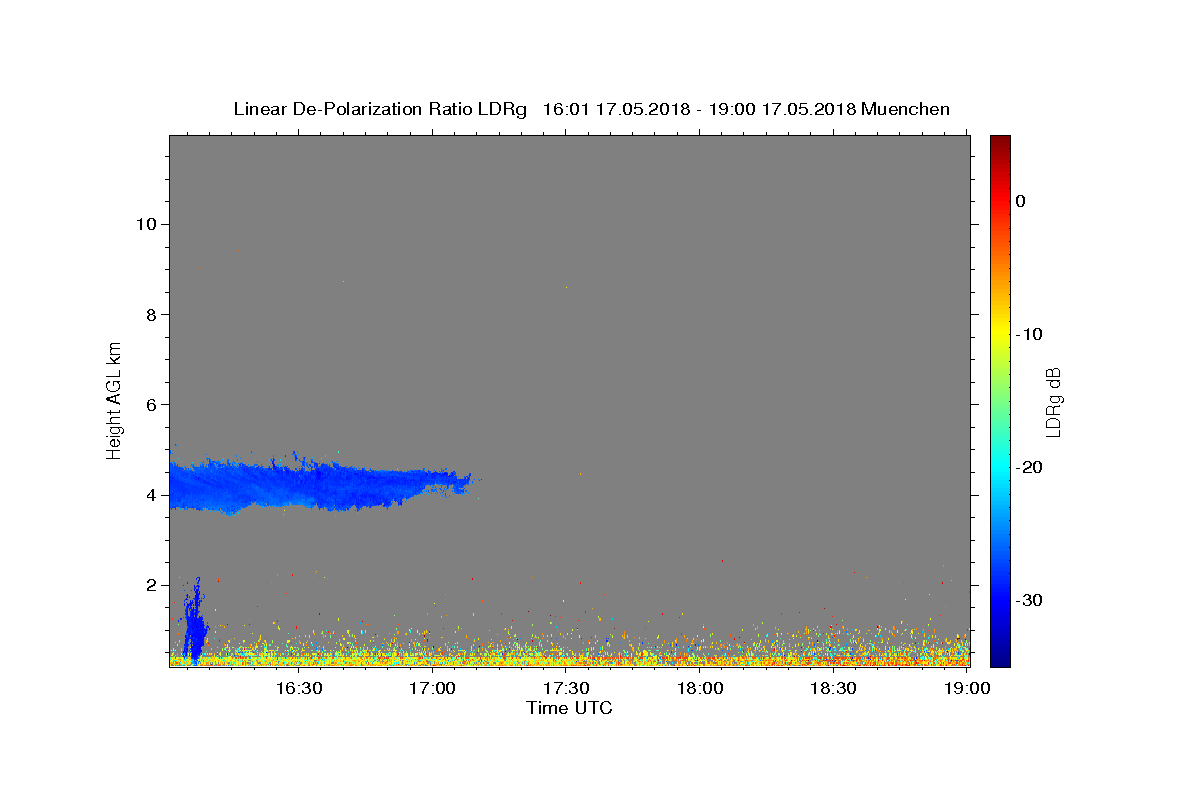The height and width of the screenshot is (800, 1200).
Task: Click the 'LDRg dB' colorbar label
Action: coord(1052,402)
